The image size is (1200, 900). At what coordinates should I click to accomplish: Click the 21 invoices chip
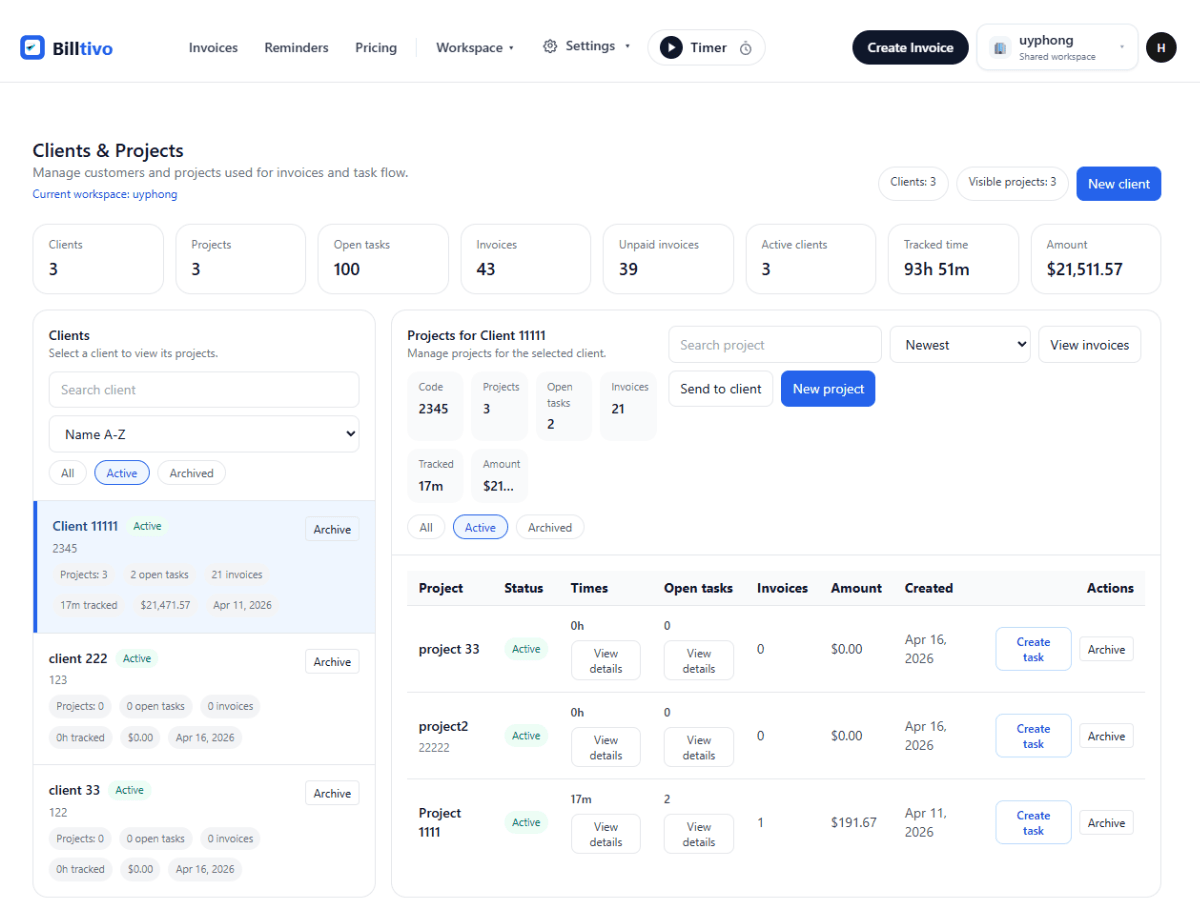coord(237,575)
